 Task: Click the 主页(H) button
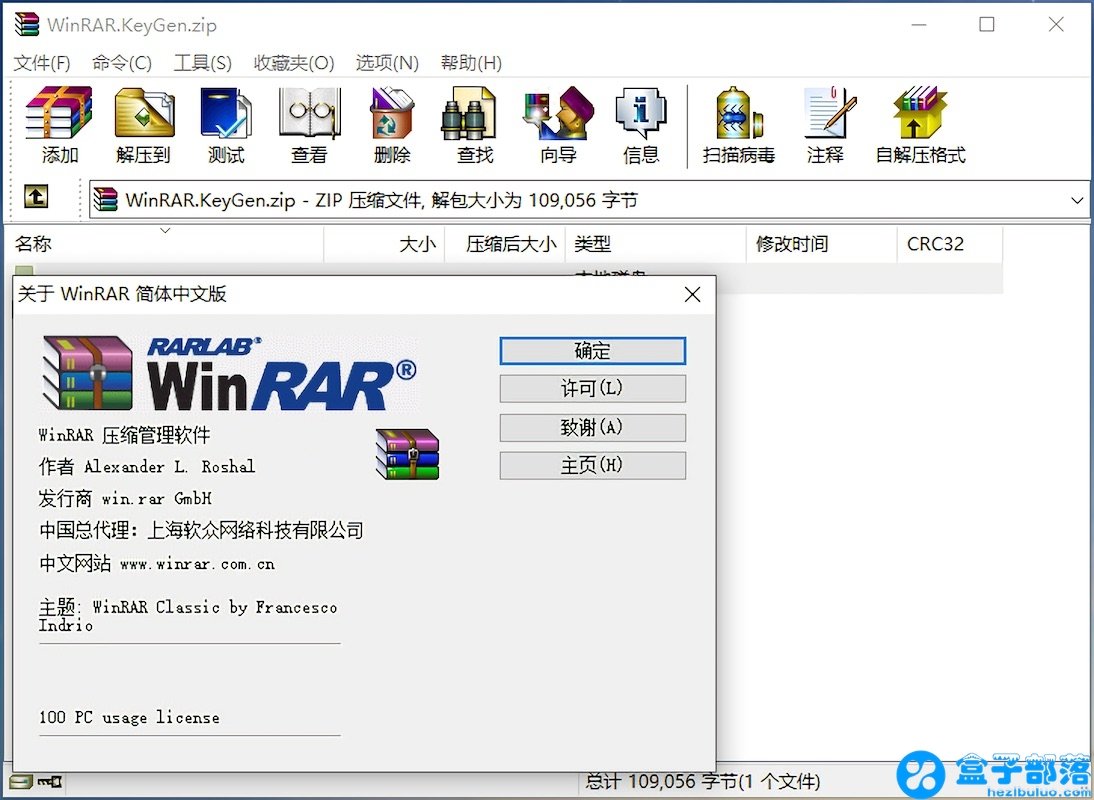(x=592, y=465)
